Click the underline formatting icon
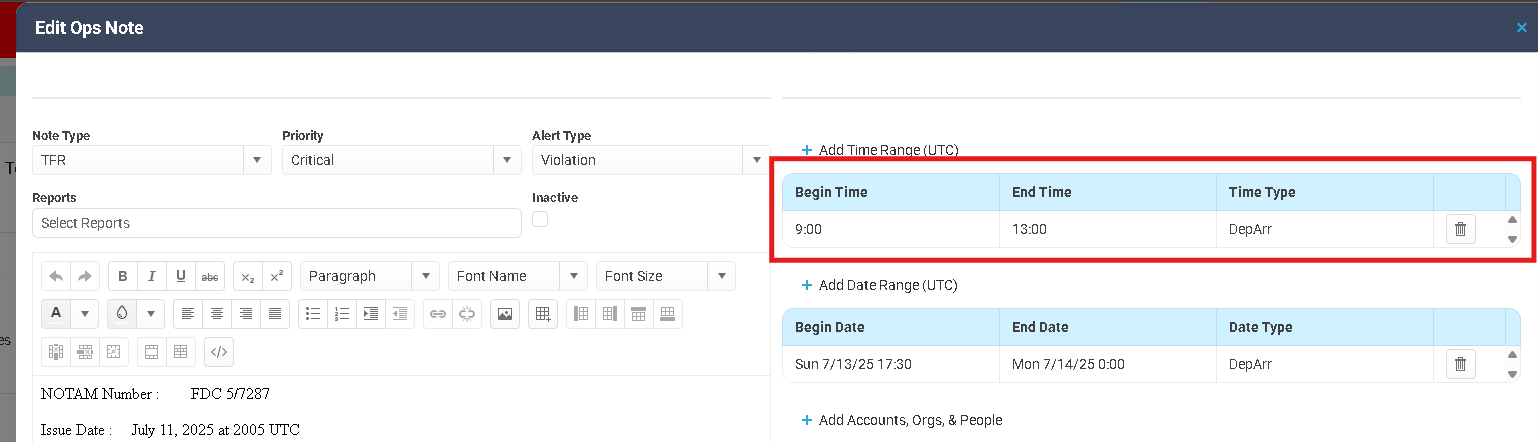 pyautogui.click(x=180, y=277)
